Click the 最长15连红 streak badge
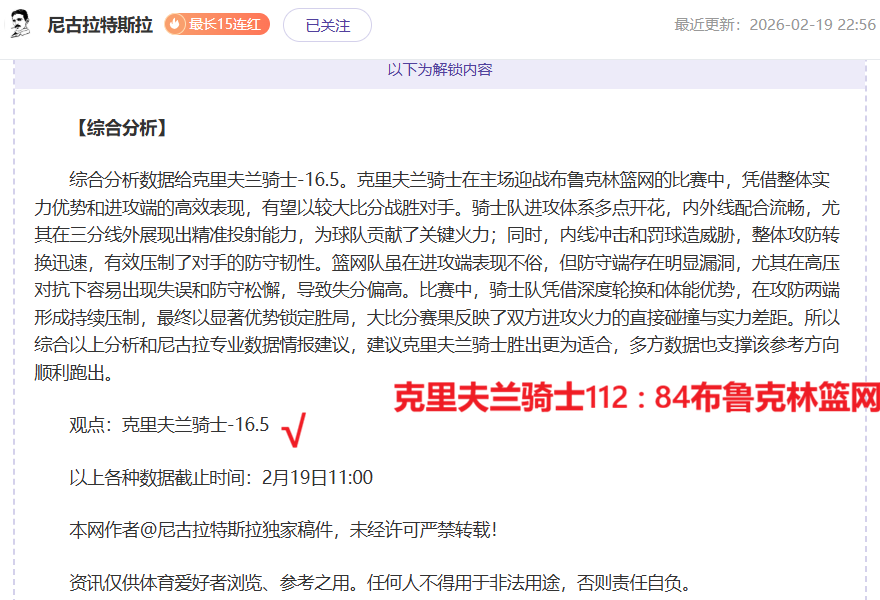 pos(217,24)
